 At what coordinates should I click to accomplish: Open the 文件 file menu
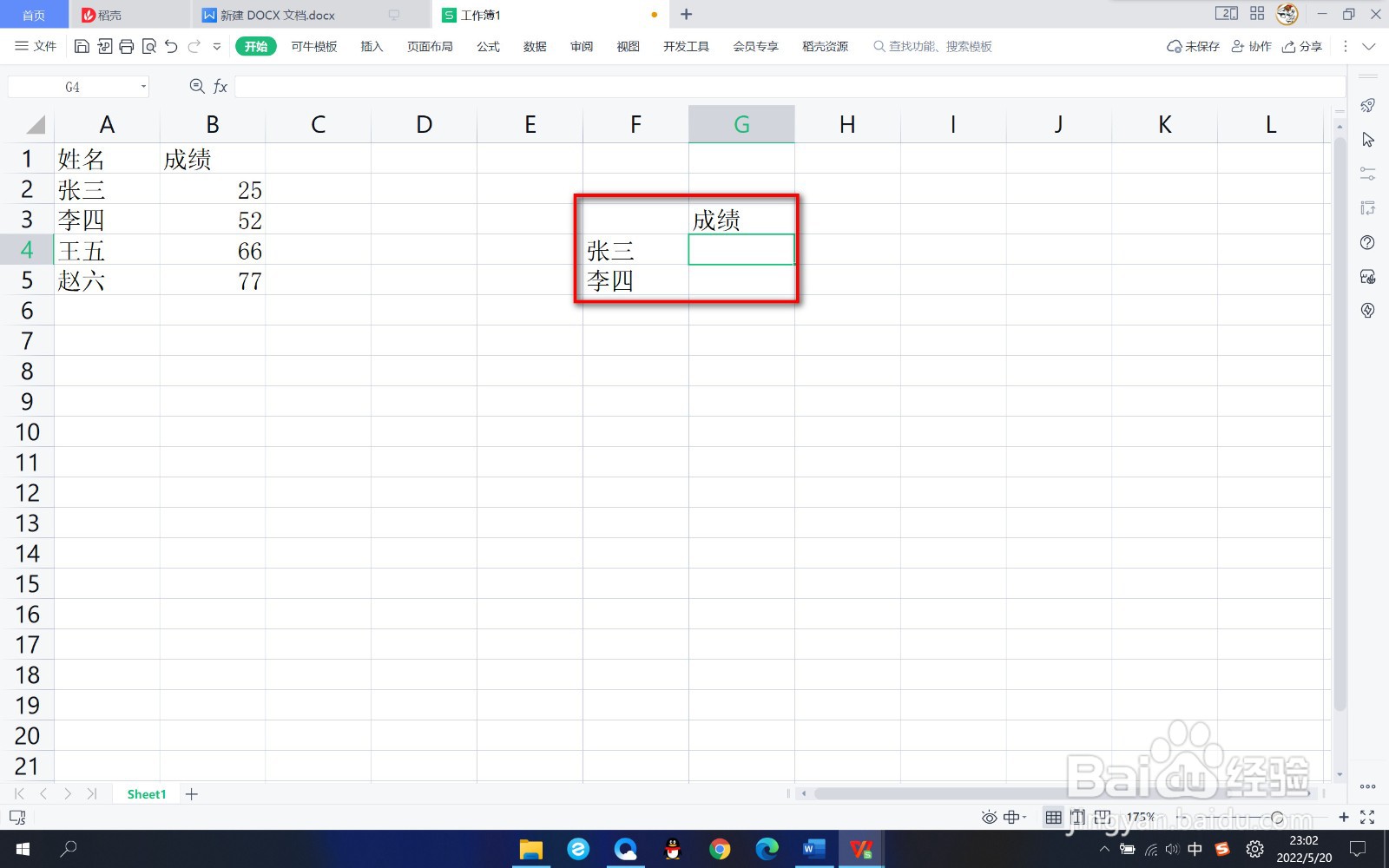[x=36, y=47]
